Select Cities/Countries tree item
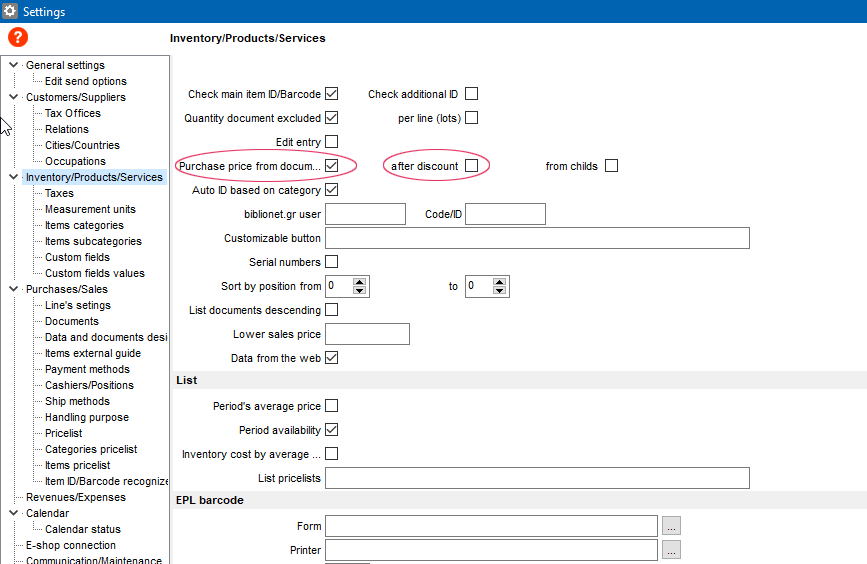The width and height of the screenshot is (867, 564). pyautogui.click(x=82, y=145)
